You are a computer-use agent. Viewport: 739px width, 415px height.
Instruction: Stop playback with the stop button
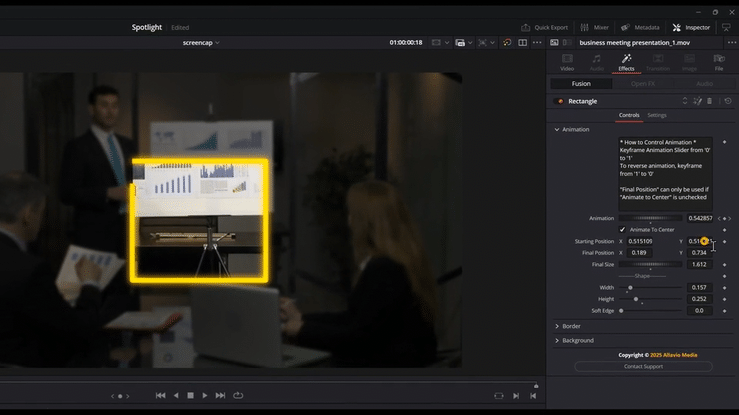[190, 396]
